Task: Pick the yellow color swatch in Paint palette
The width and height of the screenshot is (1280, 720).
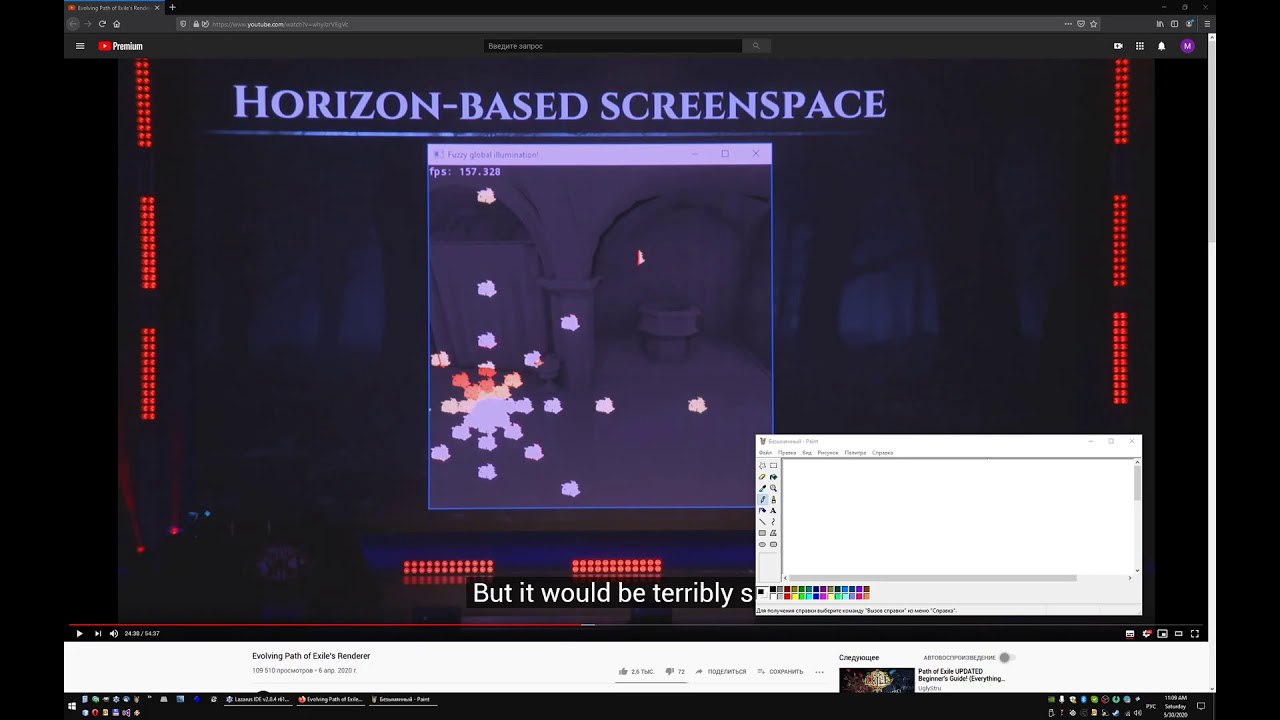Action: 794,596
